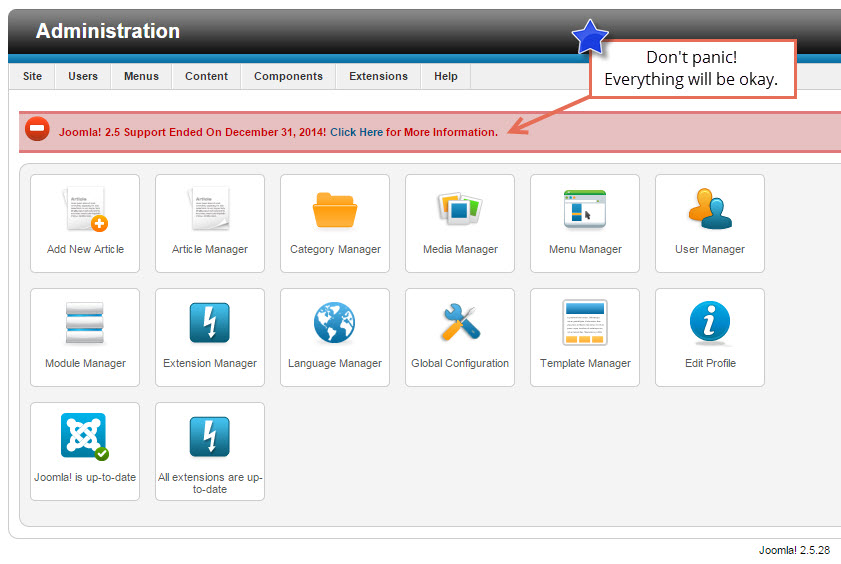
Task: Open the Extensions menu
Action: coord(378,76)
